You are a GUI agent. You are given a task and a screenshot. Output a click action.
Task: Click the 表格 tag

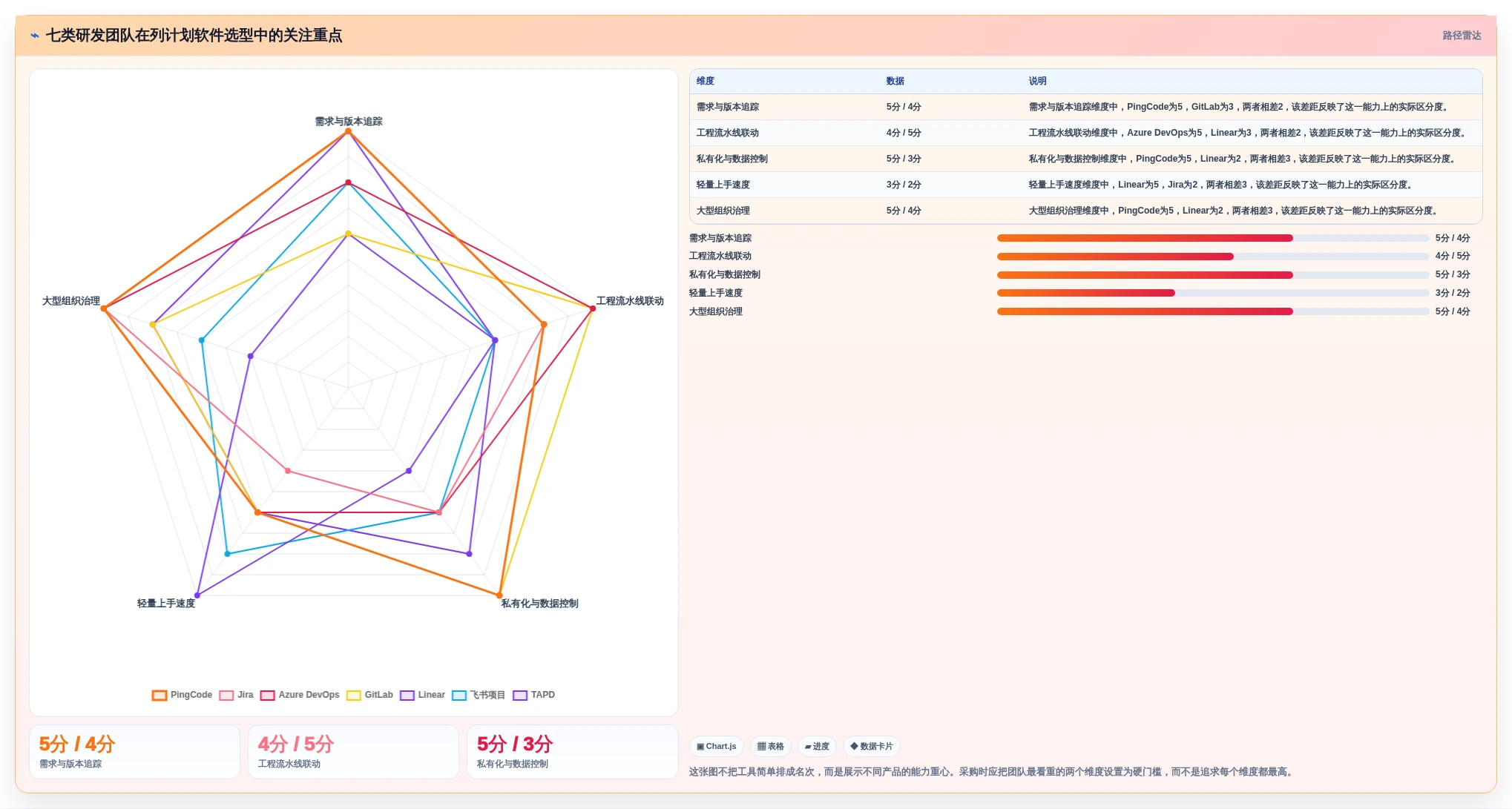pos(770,746)
